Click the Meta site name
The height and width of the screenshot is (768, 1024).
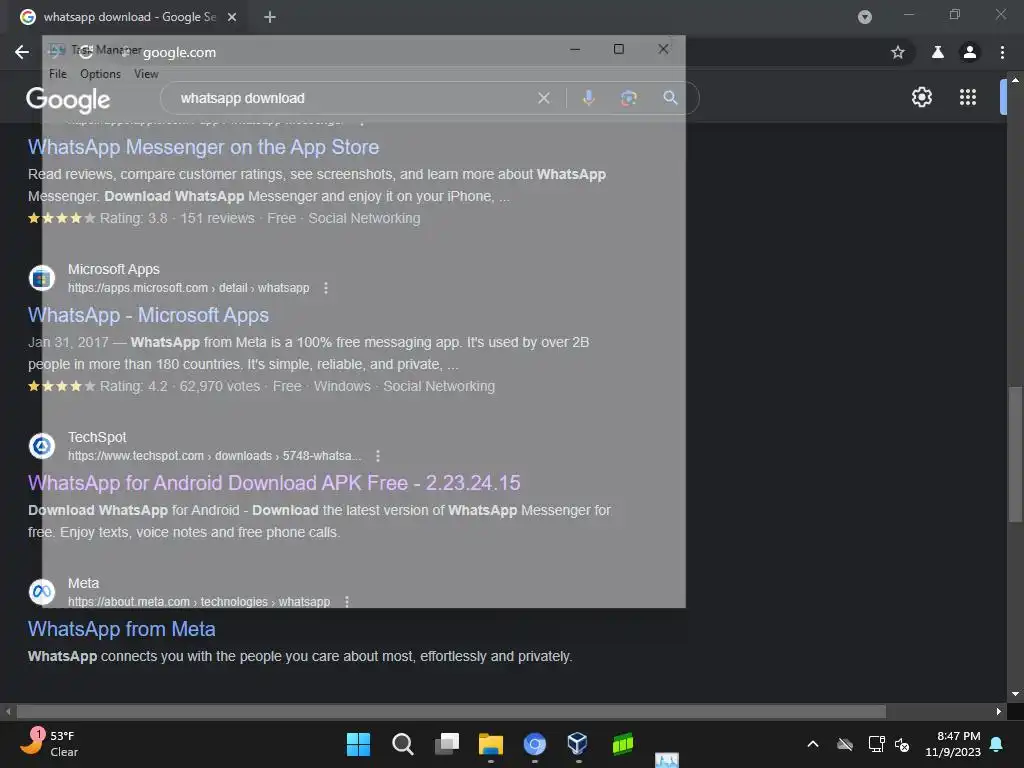pyautogui.click(x=84, y=583)
